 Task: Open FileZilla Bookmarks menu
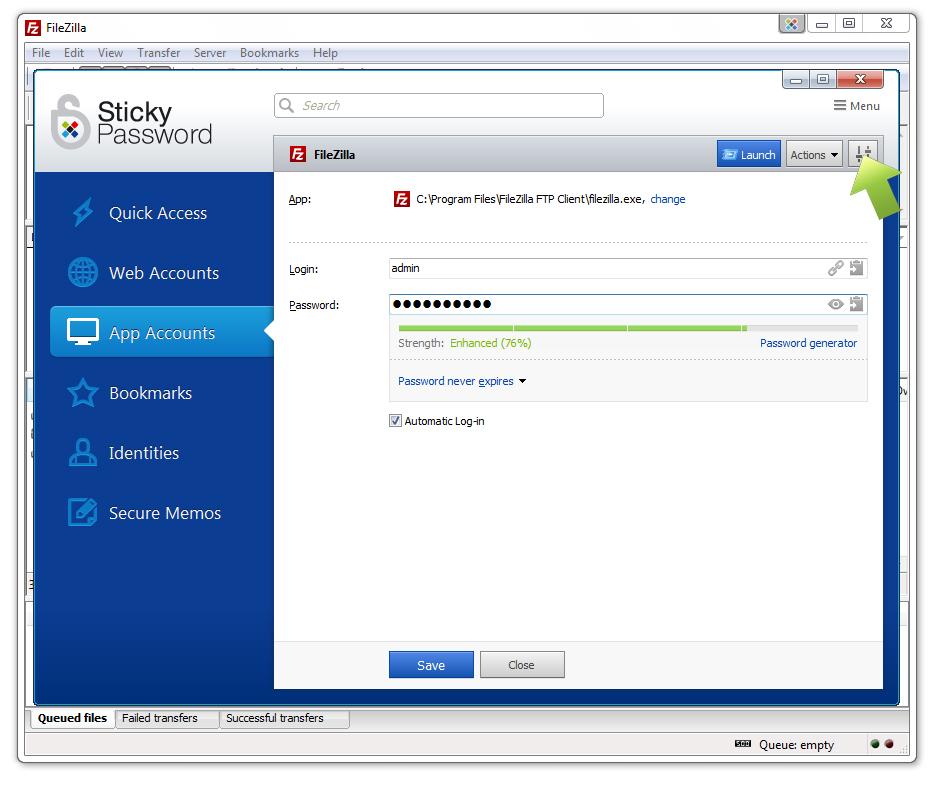(269, 53)
